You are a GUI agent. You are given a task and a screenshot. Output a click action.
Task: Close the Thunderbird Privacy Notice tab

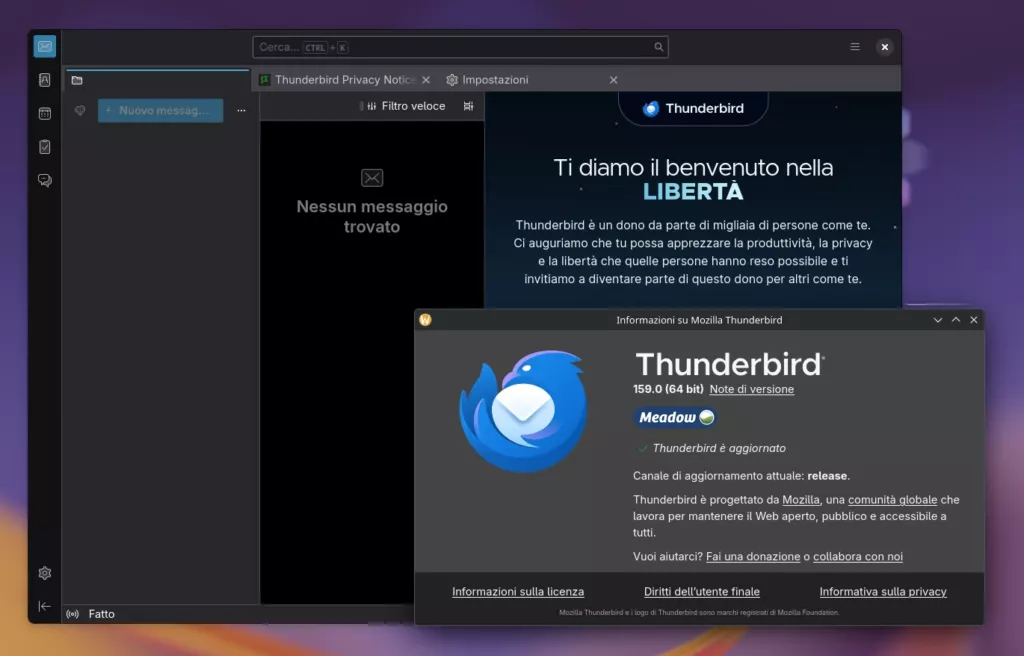[426, 80]
